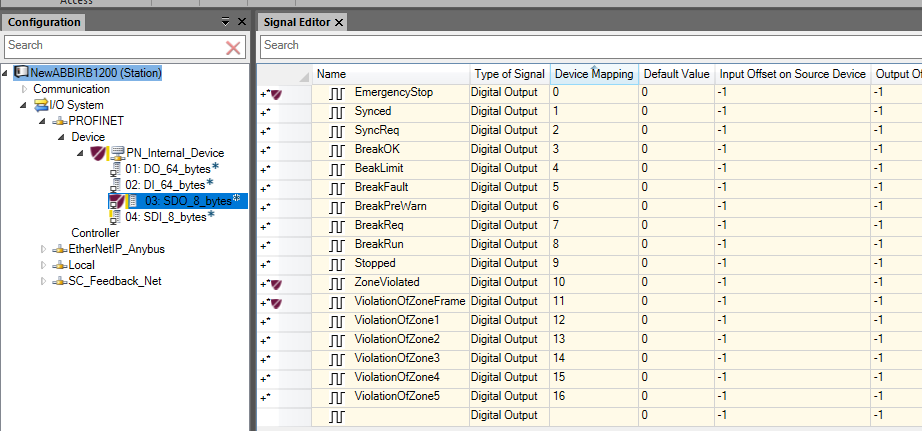Click the Device Mapping cell showing 10
The width and height of the screenshot is (922, 431).
point(594,283)
